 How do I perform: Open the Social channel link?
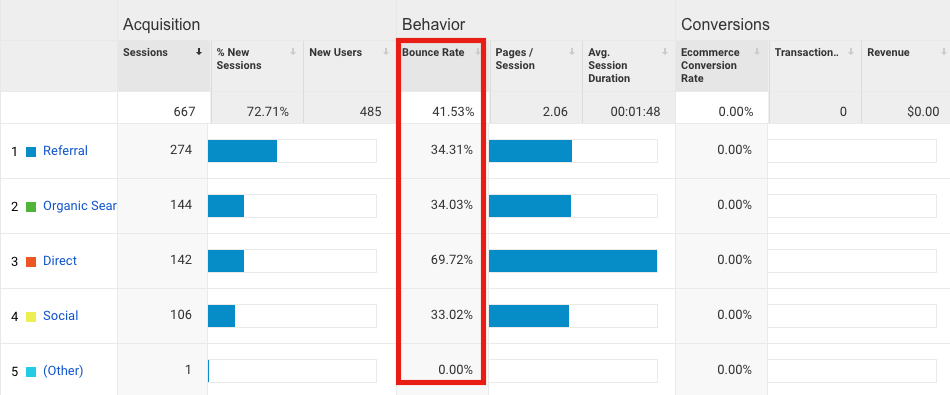[x=61, y=316]
